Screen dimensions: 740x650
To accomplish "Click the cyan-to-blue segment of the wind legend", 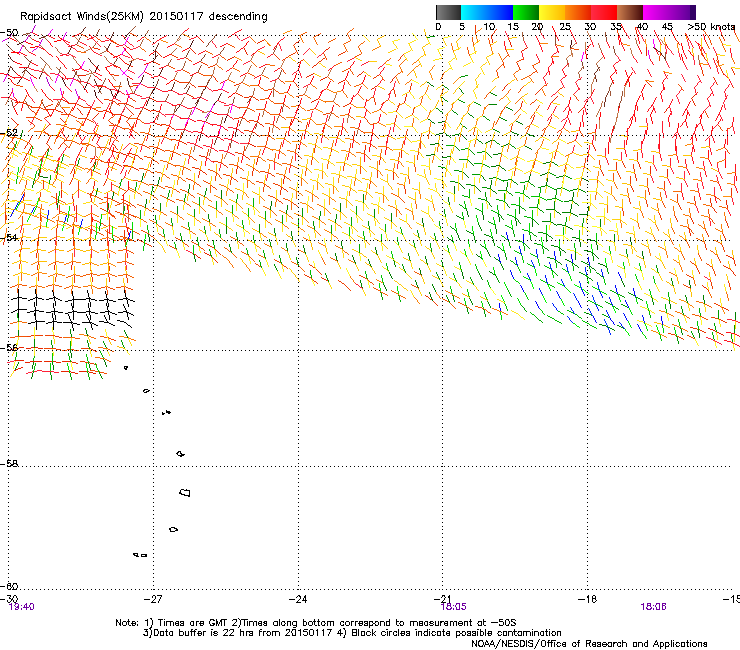I will 487,12.
